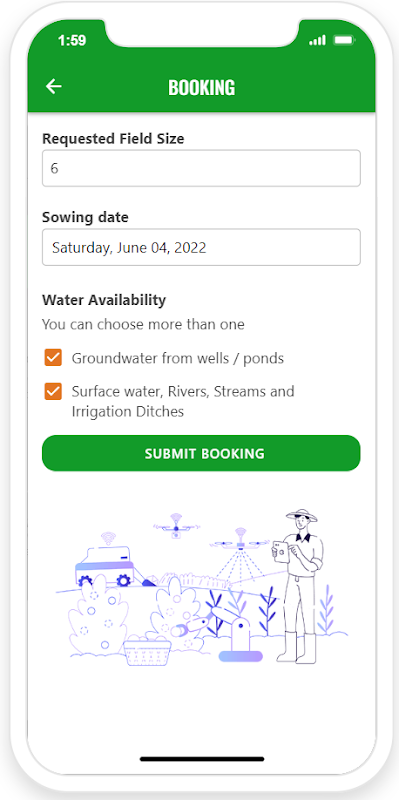This screenshot has width=399, height=800.
Task: Click the BOOKING header title
Action: pyautogui.click(x=202, y=88)
